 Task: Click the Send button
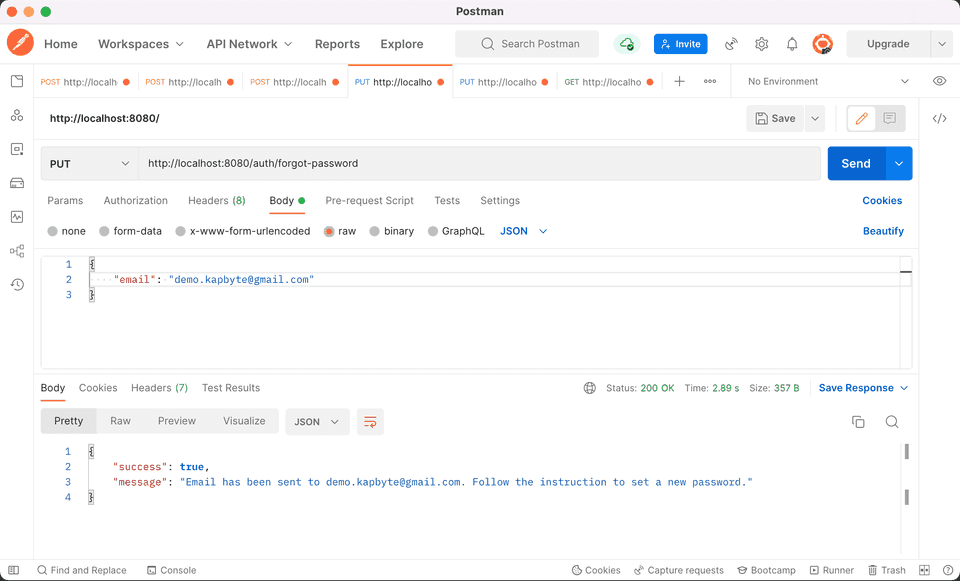click(855, 163)
